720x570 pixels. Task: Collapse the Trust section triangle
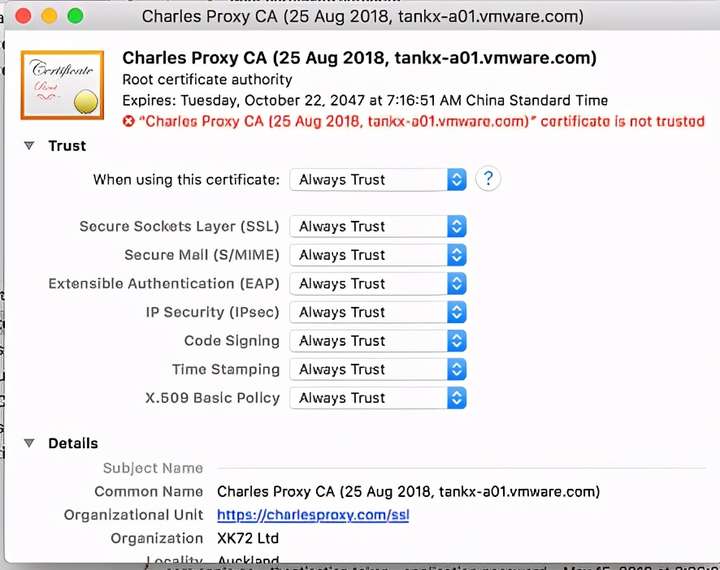pyautogui.click(x=29, y=146)
